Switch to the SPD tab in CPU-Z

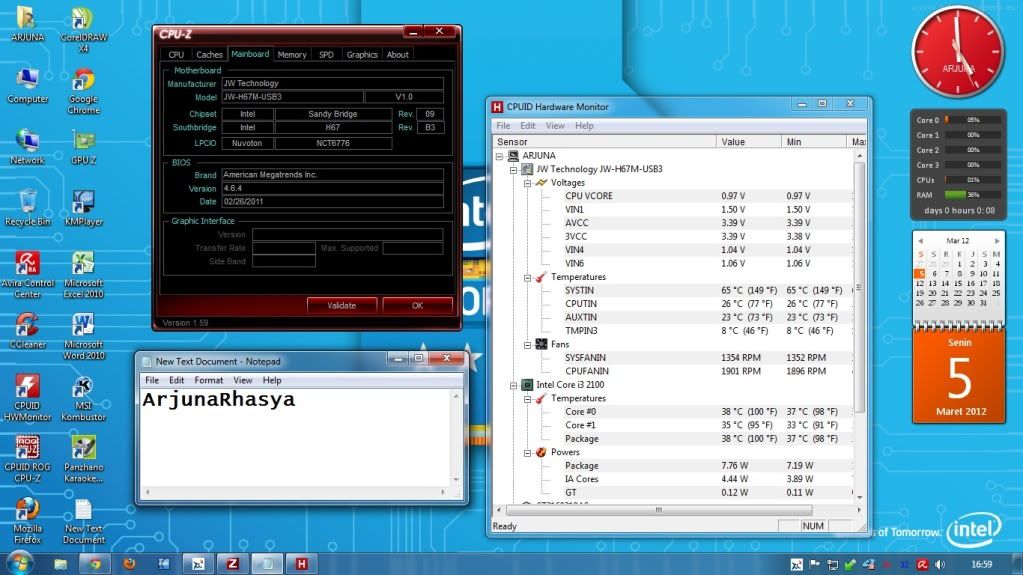click(x=326, y=55)
